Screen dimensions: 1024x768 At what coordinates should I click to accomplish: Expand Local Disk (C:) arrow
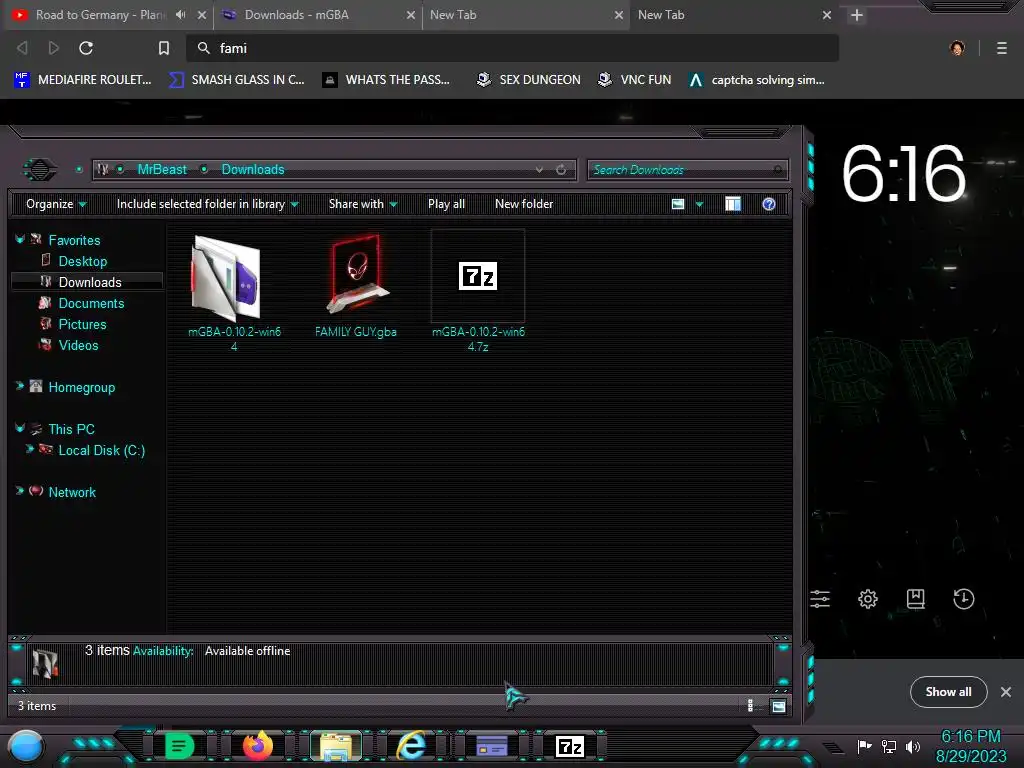(29, 449)
